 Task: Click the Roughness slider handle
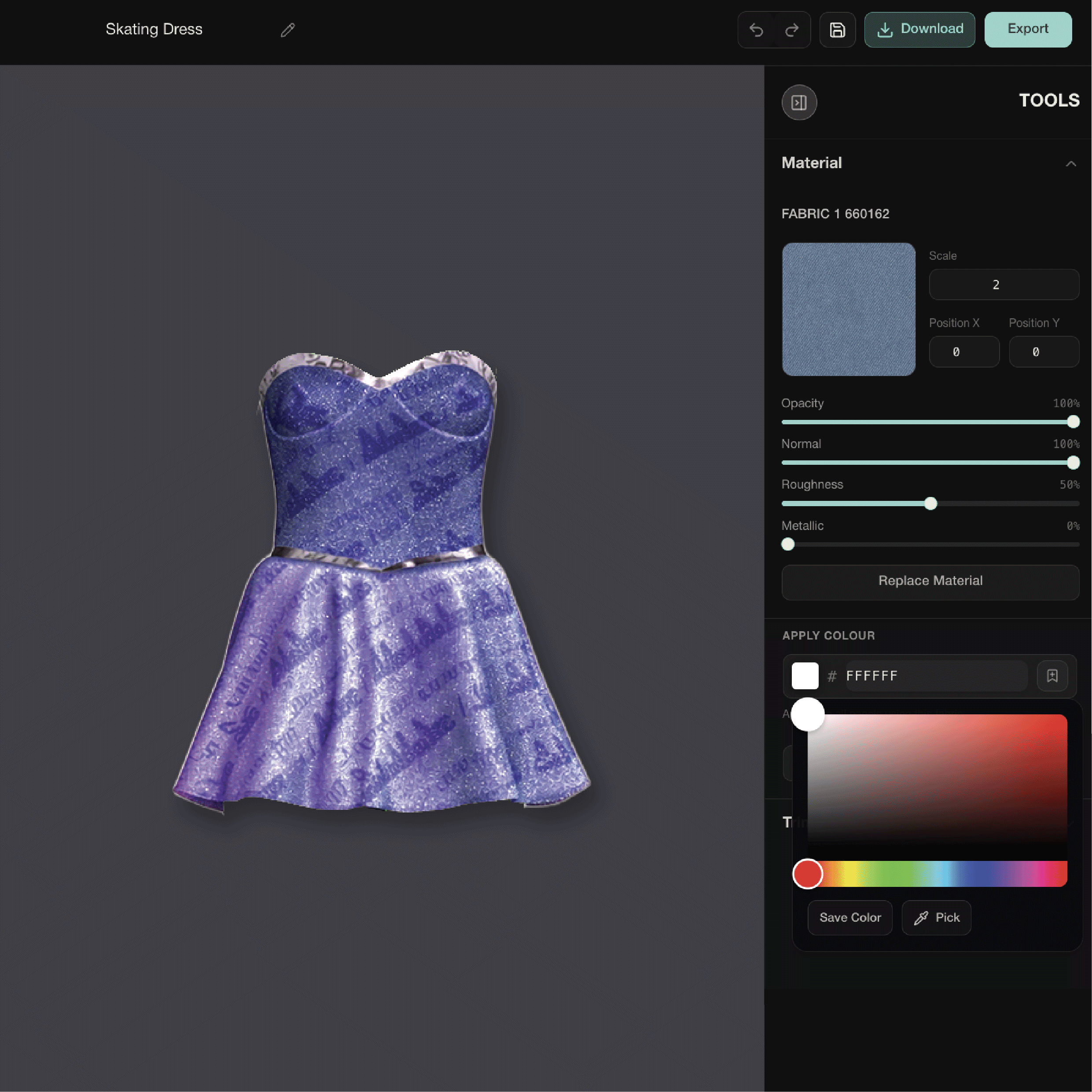pyautogui.click(x=930, y=504)
